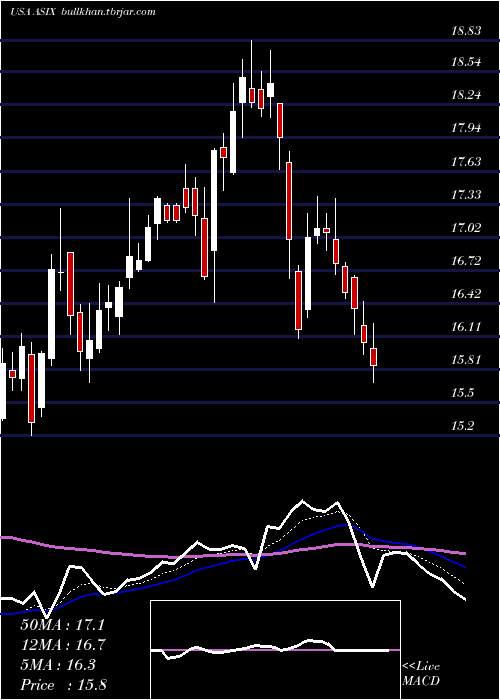Click the 15.5 price axis label

462,393
